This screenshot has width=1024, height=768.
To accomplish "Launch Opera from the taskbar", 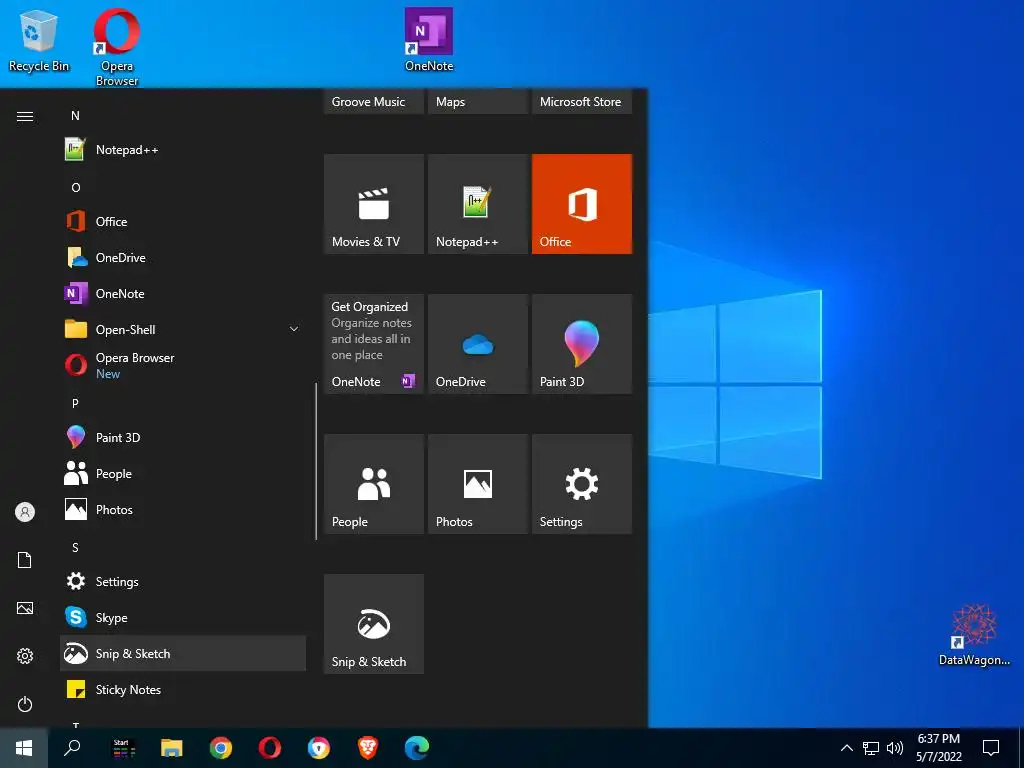I will coord(270,748).
